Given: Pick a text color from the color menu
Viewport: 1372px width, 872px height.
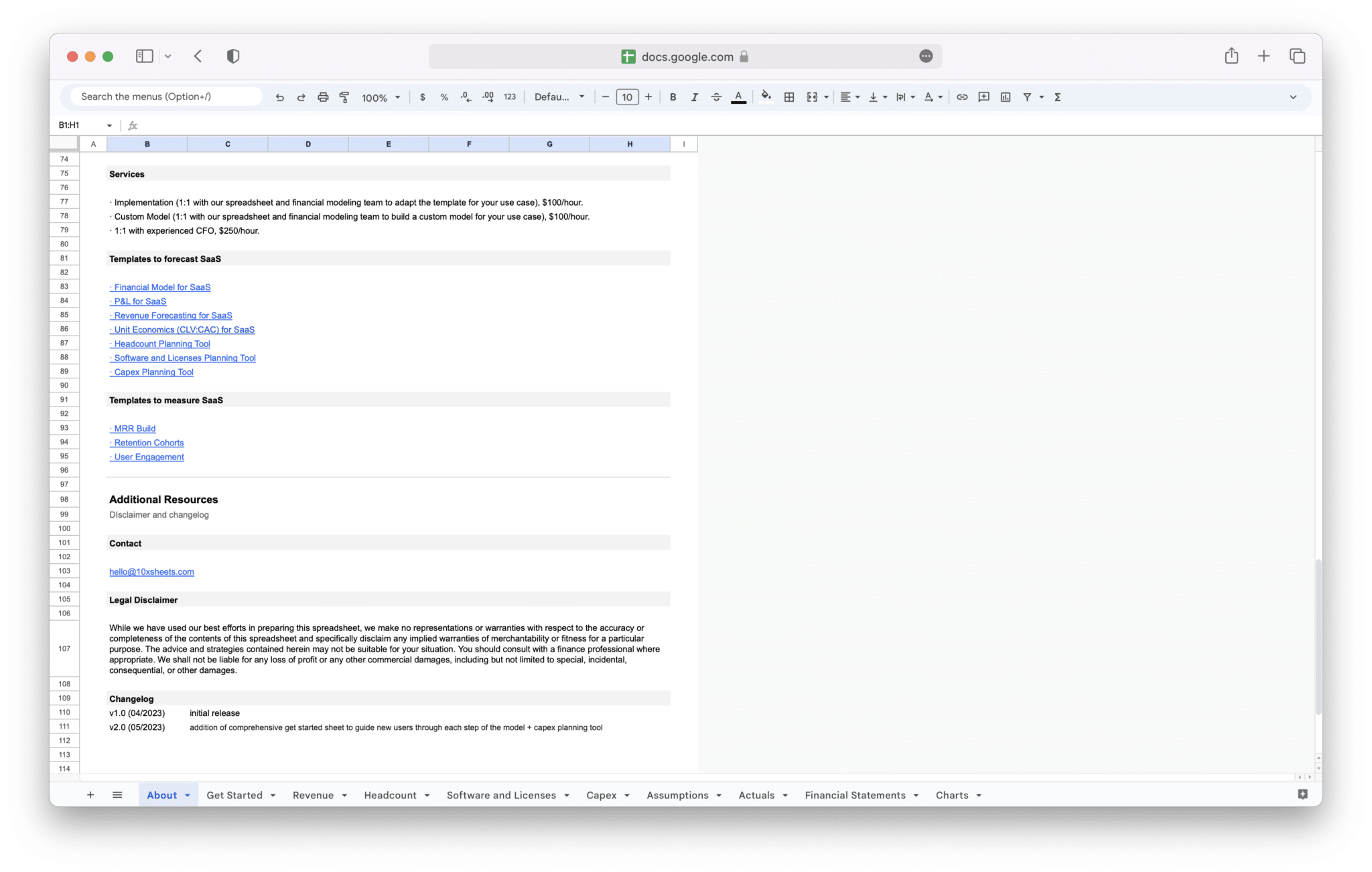Looking at the screenshot, I should click(x=738, y=96).
